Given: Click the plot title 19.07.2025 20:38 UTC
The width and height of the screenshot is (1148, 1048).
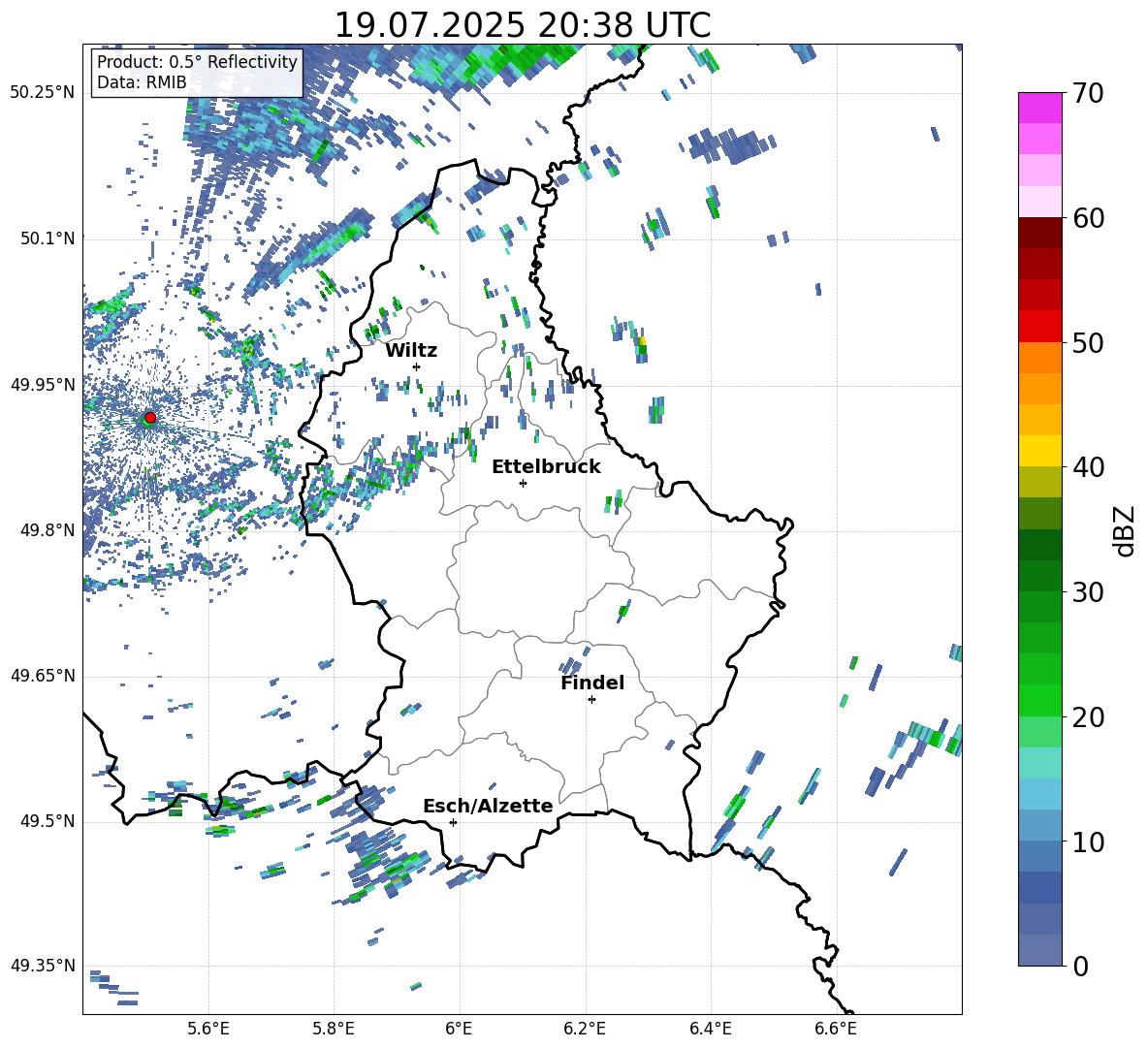Looking at the screenshot, I should 522,25.
